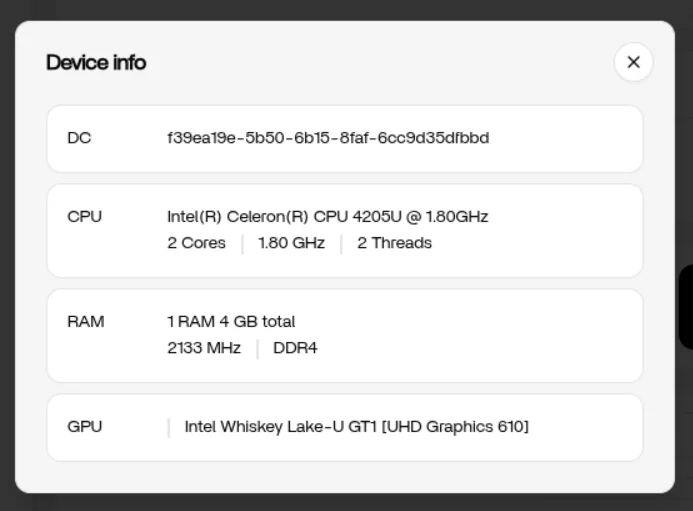Click the 2133 MHz memory speed
Screen dimensions: 693x511
(x=204, y=348)
